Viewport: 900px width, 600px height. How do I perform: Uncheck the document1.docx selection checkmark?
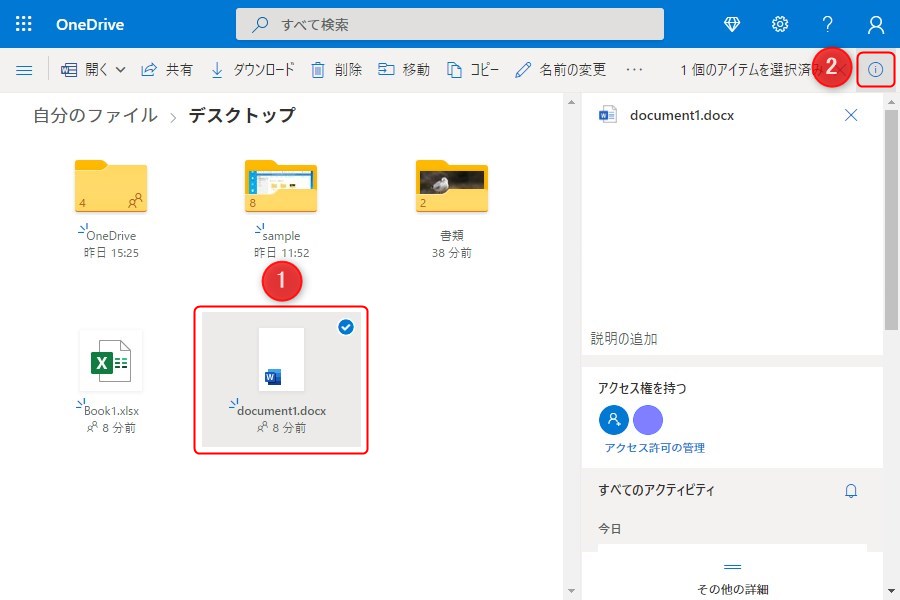point(346,327)
